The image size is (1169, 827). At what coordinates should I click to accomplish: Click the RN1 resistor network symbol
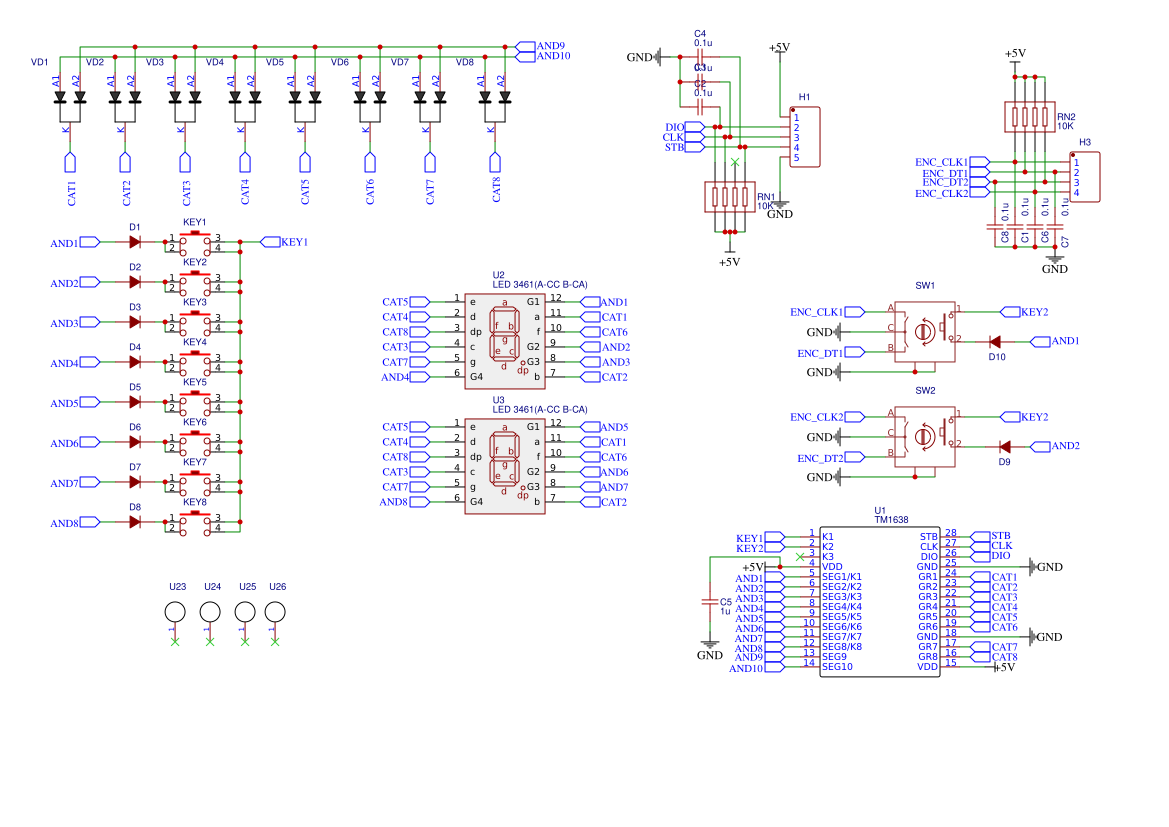tap(730, 197)
